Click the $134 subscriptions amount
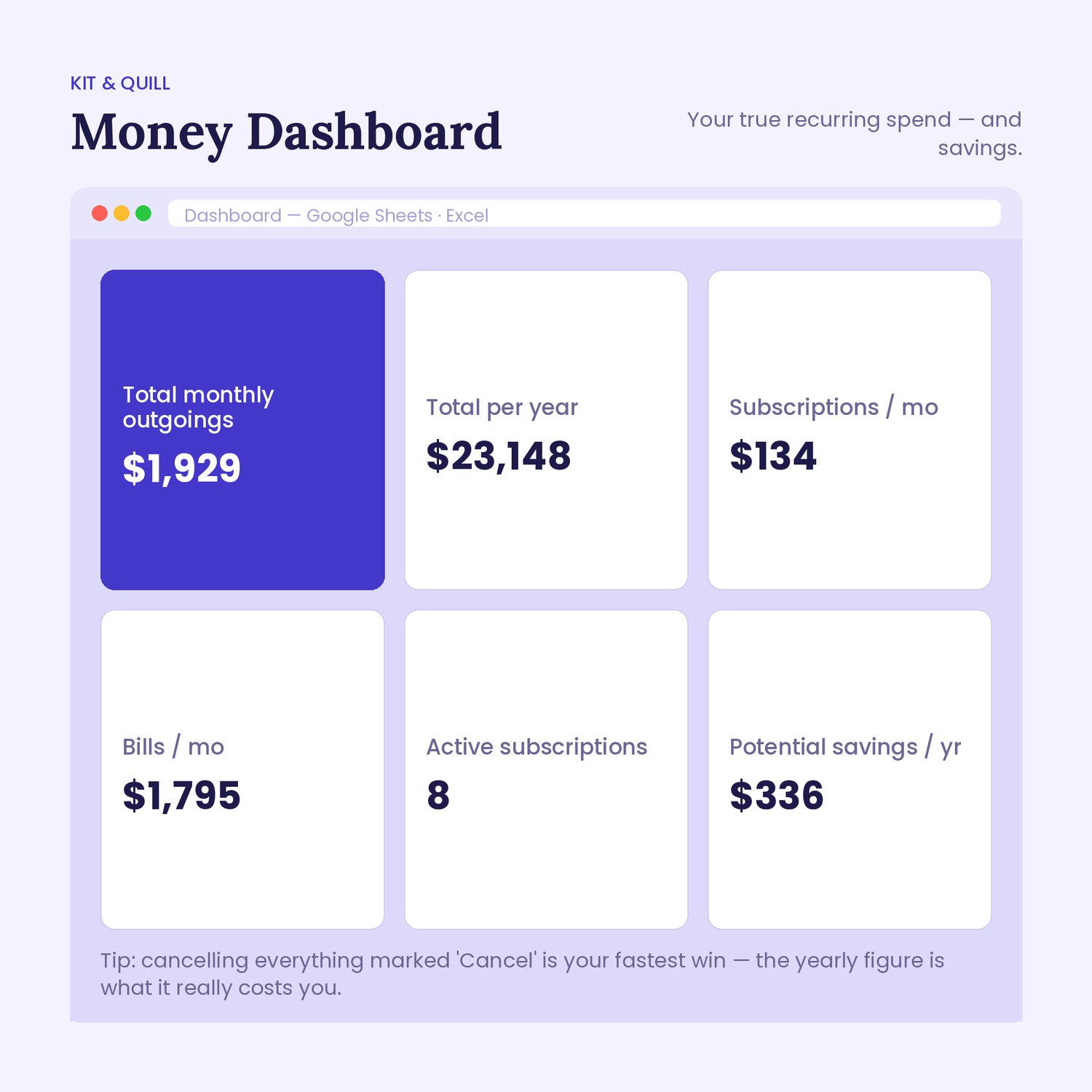1092x1092 pixels. (773, 456)
